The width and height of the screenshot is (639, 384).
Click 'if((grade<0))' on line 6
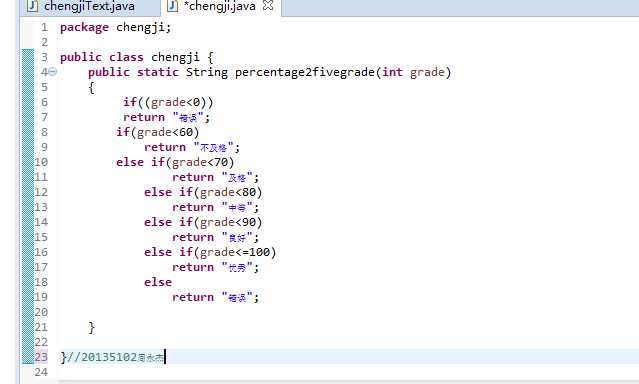click(168, 102)
